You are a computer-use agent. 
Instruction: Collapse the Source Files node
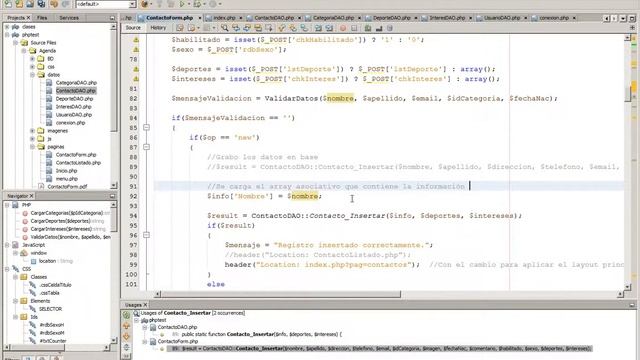[x=16, y=42]
